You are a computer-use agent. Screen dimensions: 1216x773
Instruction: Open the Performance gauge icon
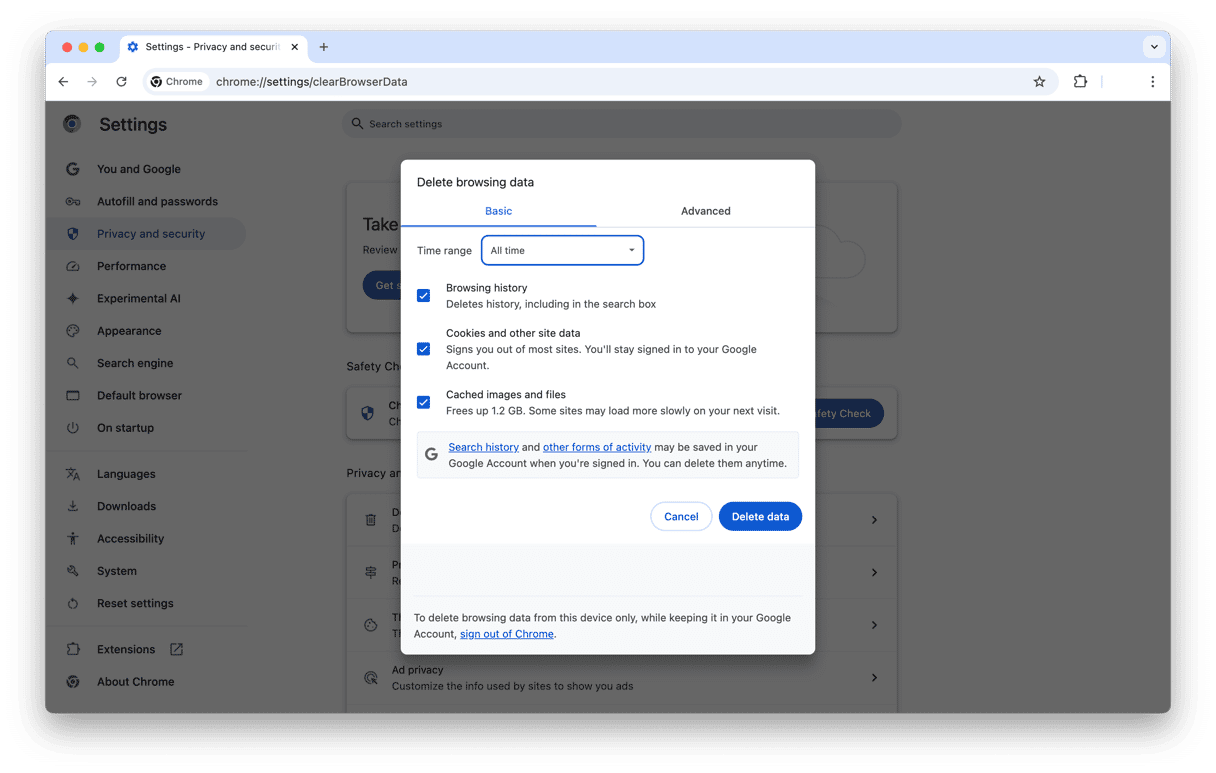73,266
